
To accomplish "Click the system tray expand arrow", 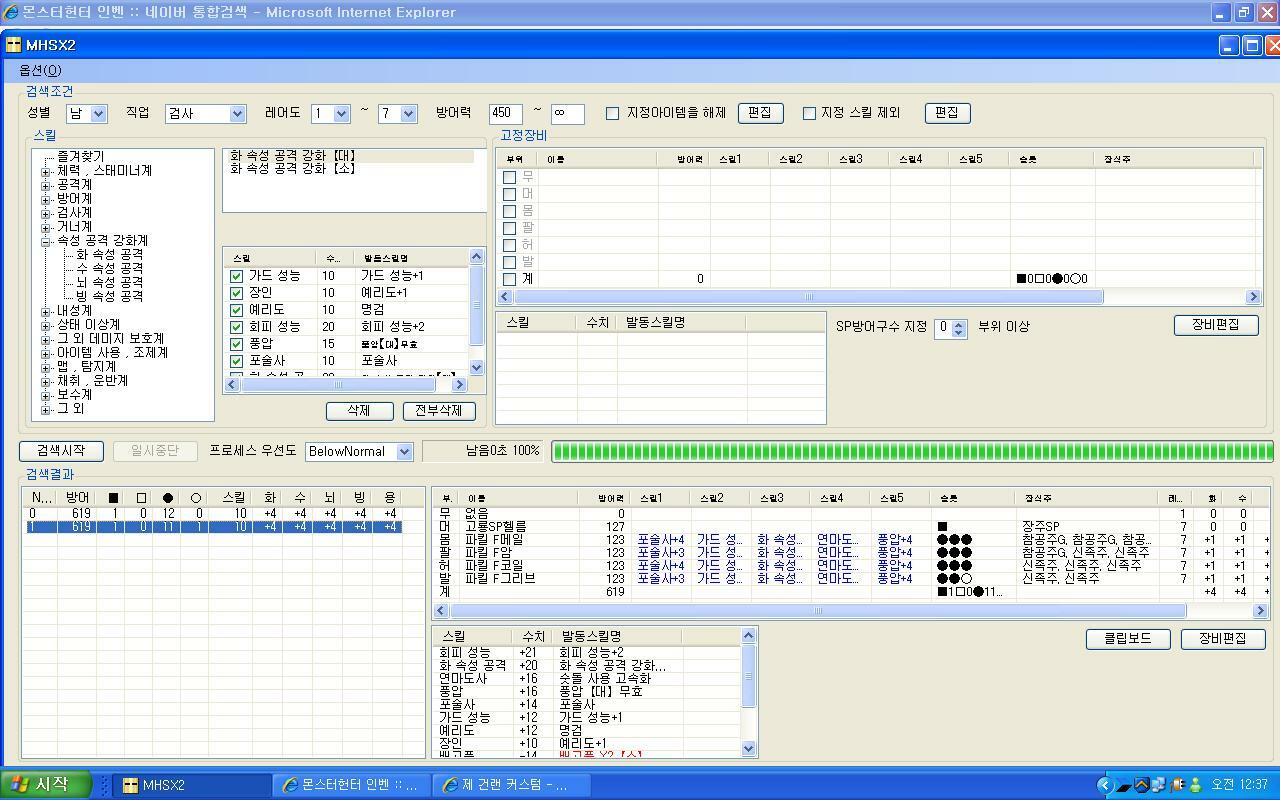I will click(1105, 785).
